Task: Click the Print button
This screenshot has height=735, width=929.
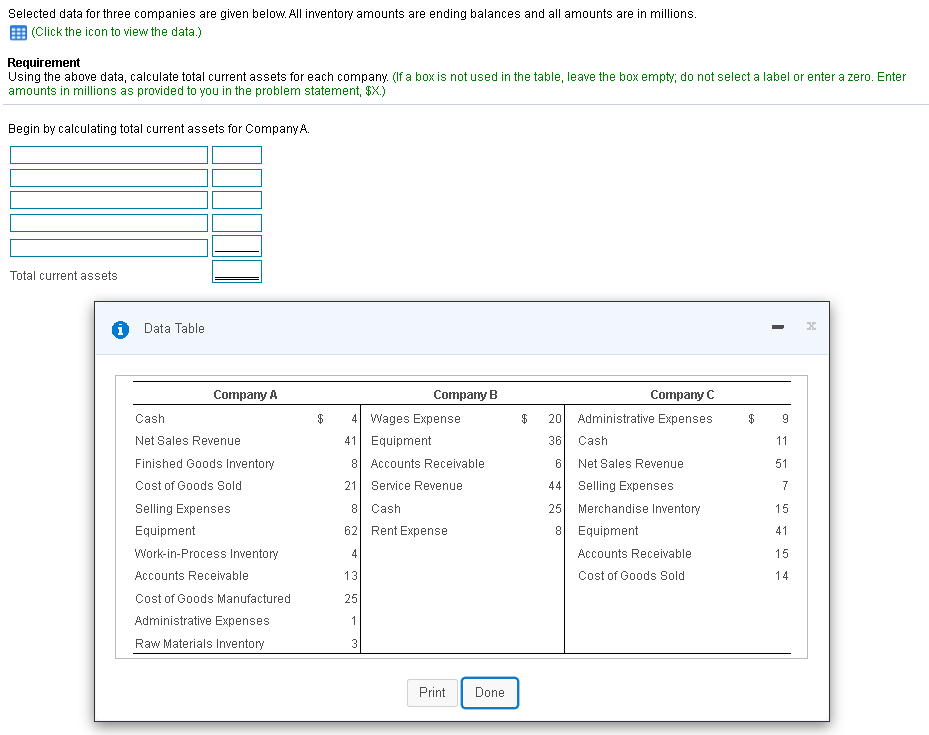Action: 432,692
